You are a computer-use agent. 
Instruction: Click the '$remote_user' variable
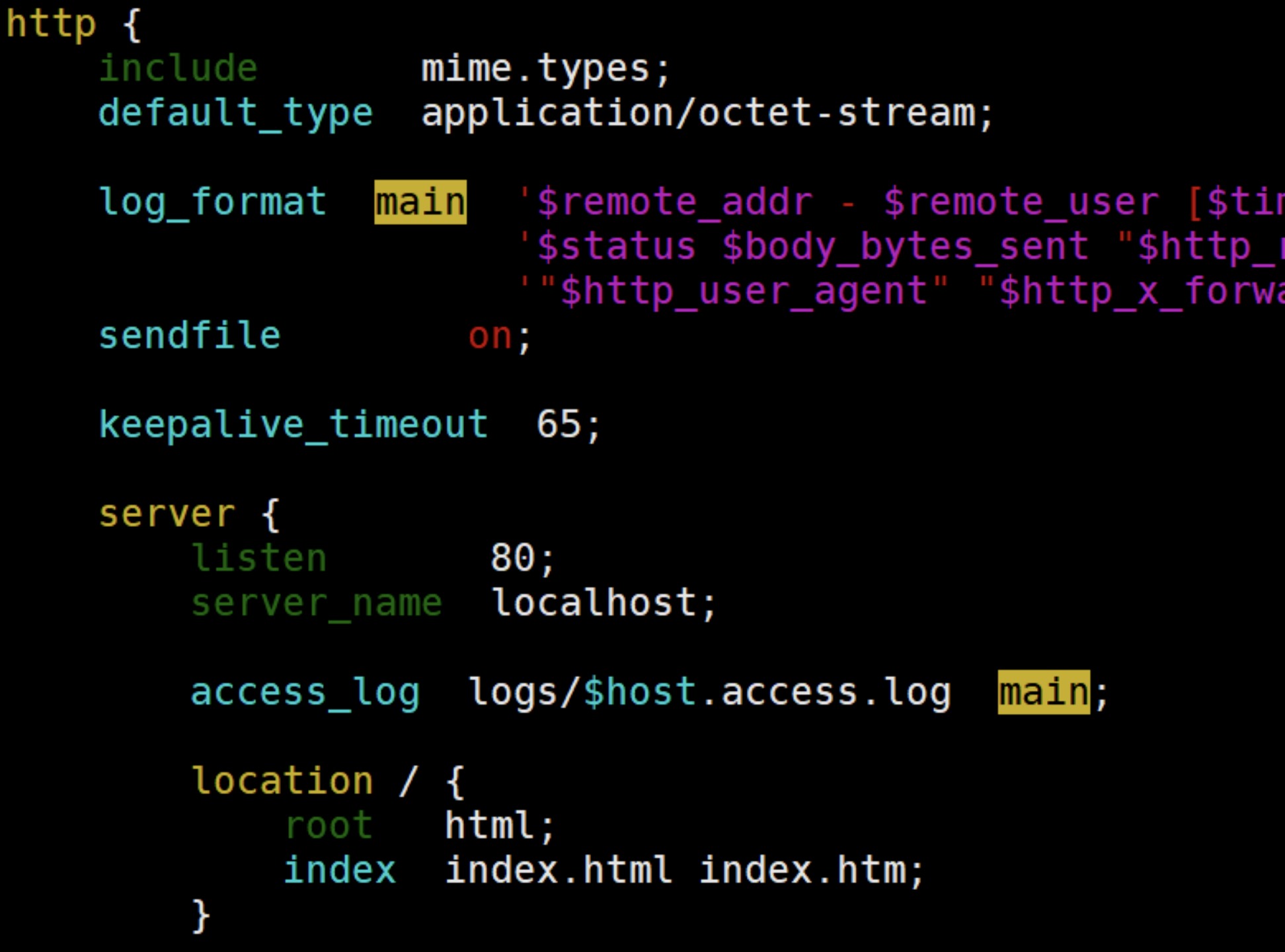[1021, 202]
